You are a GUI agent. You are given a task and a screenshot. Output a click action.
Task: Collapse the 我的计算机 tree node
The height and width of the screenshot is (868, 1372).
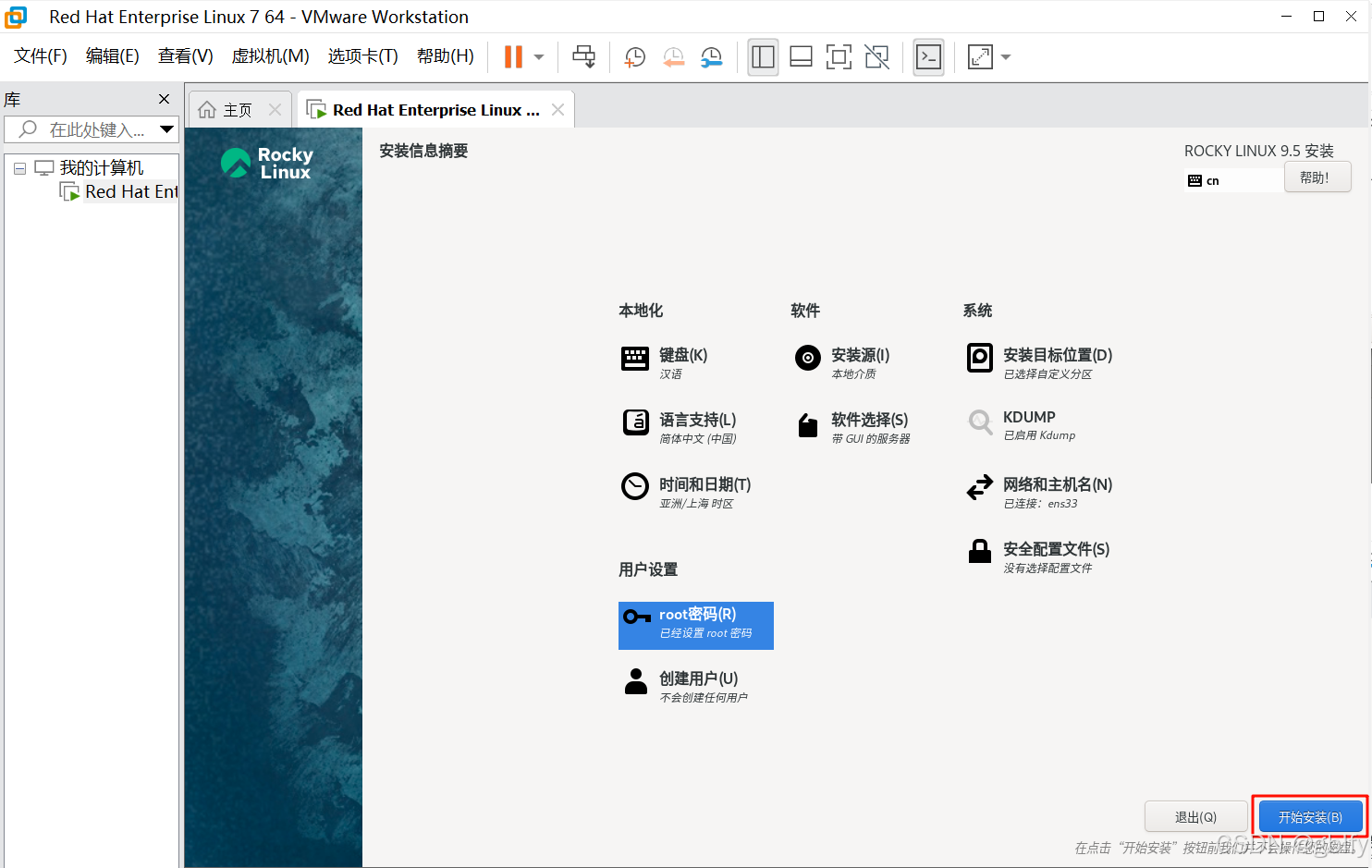point(19,169)
